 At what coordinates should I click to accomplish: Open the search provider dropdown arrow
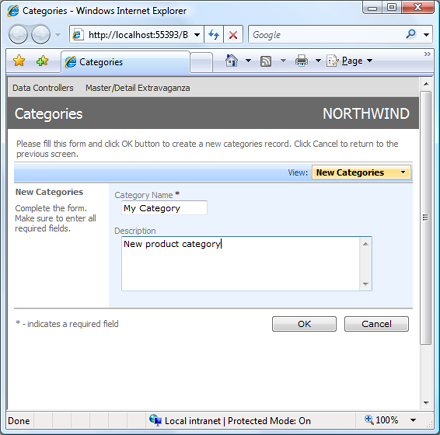click(x=426, y=35)
